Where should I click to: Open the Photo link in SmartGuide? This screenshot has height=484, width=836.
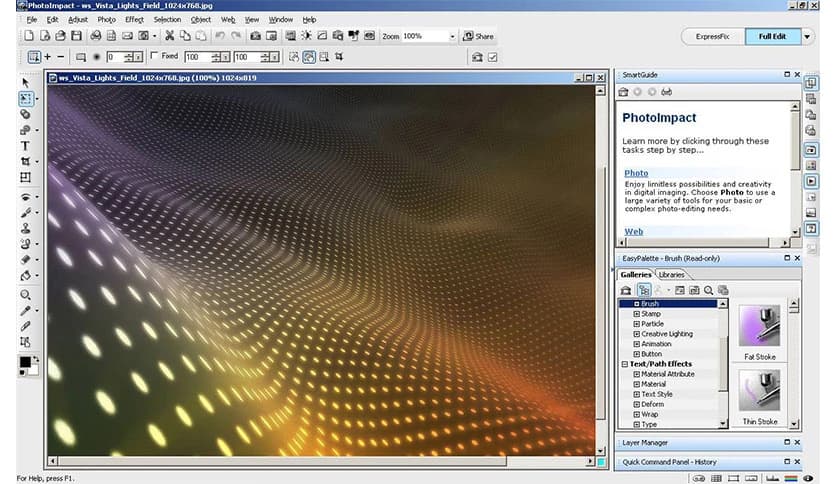click(636, 173)
